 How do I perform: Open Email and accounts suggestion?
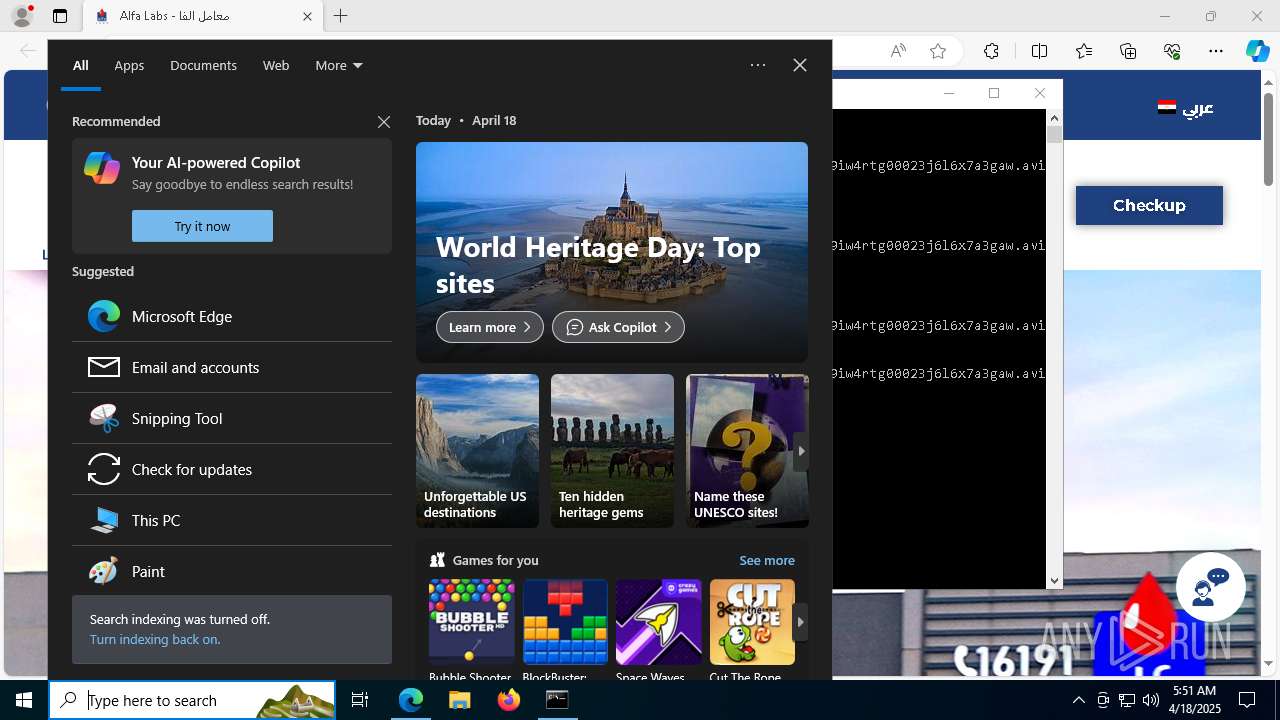coord(232,367)
